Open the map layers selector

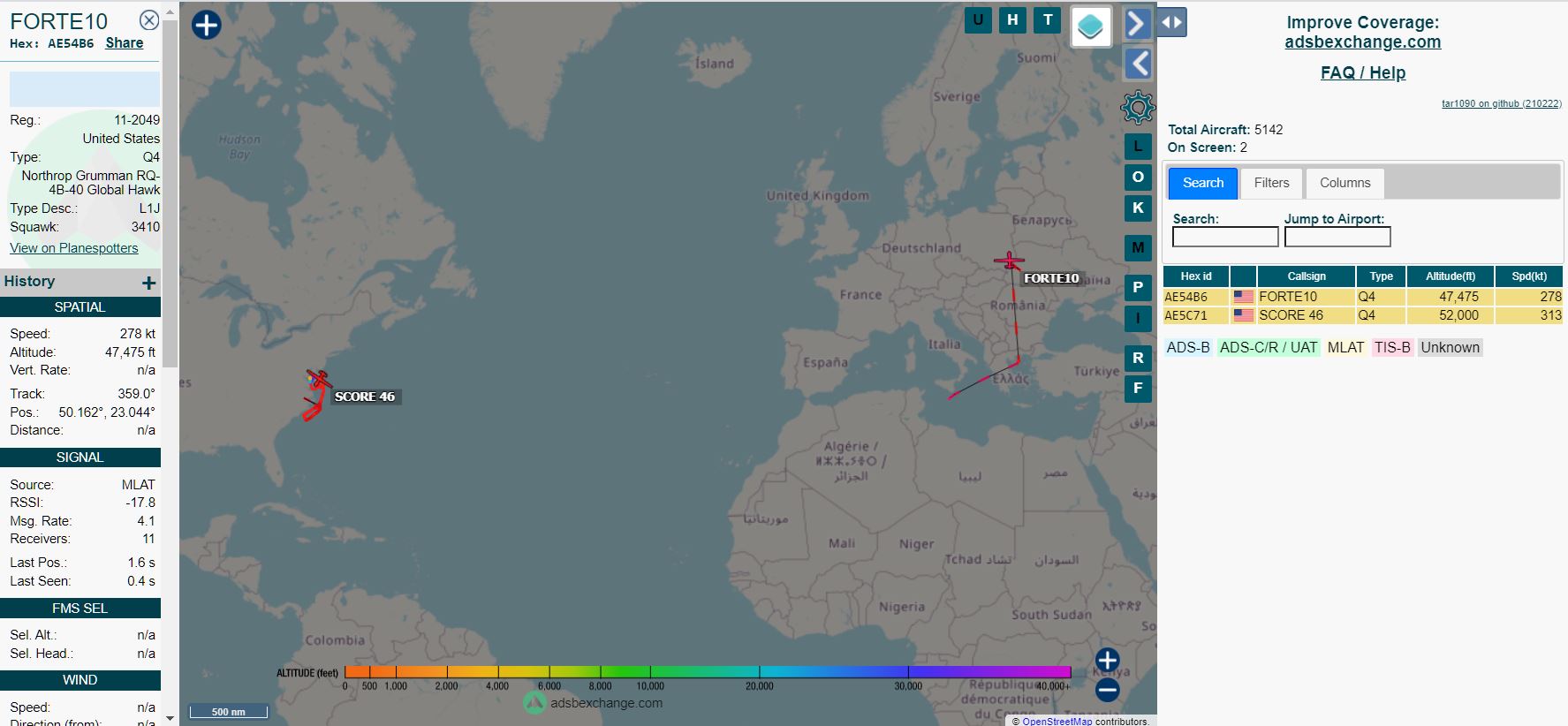pos(1091,26)
